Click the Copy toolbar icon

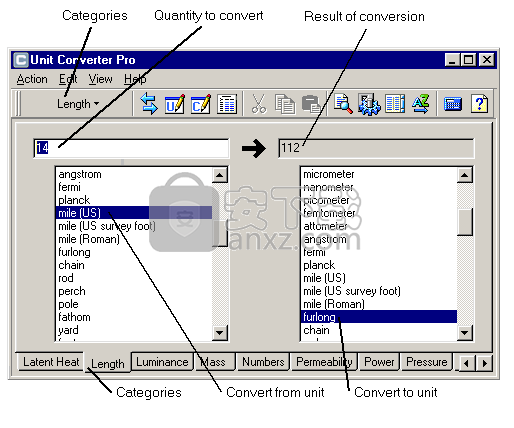(x=285, y=104)
